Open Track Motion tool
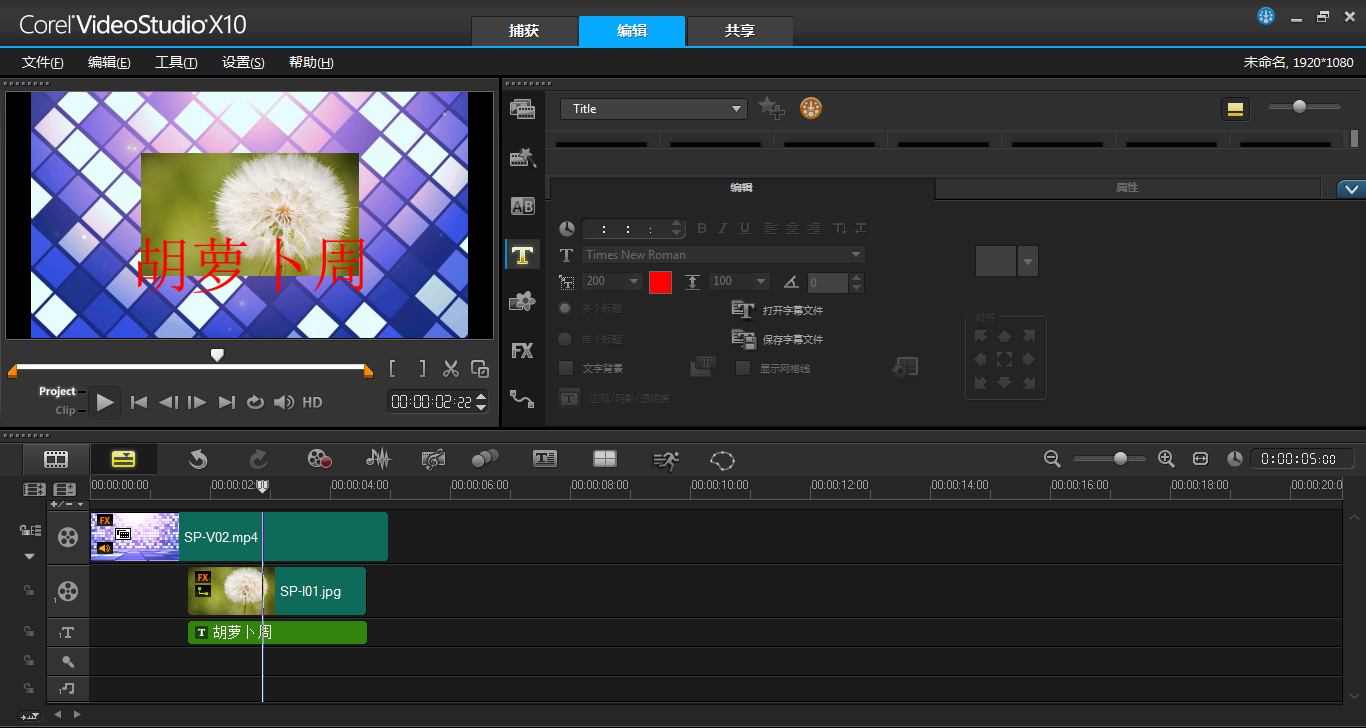1366x728 pixels. (485, 459)
